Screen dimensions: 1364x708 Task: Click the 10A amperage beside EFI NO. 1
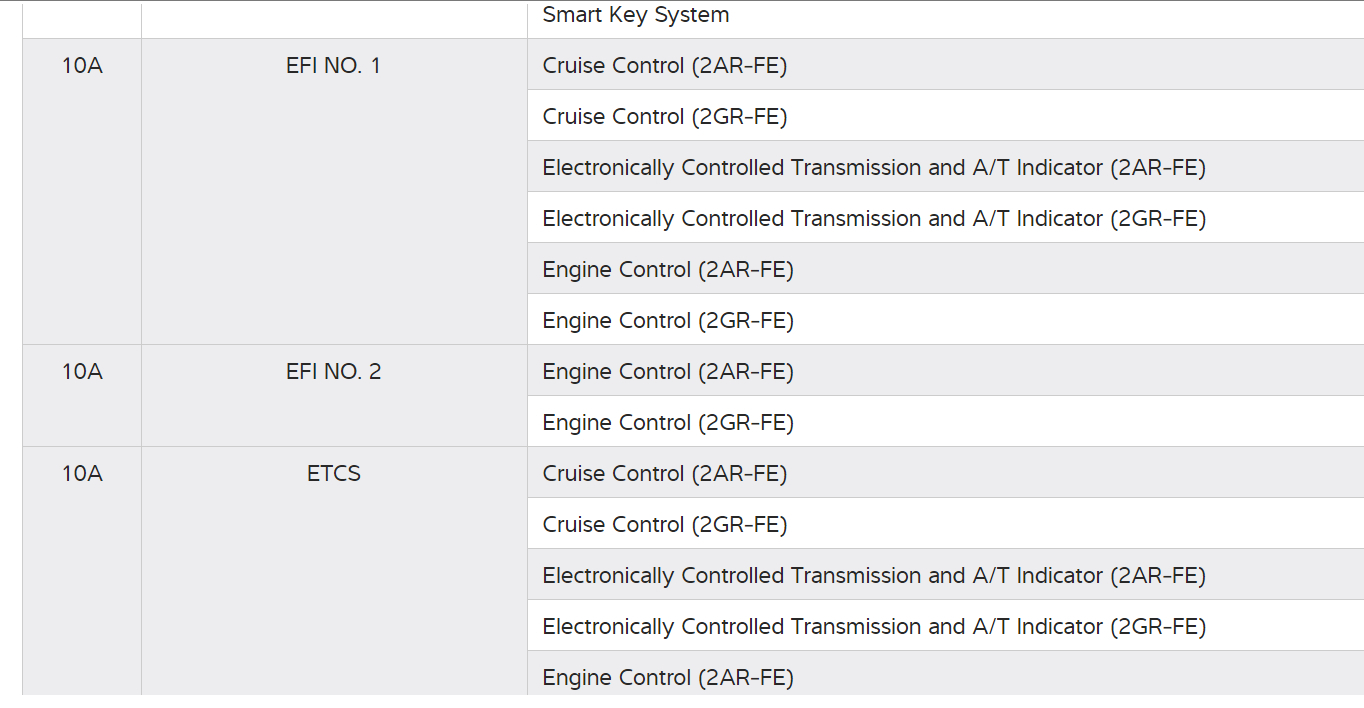(x=82, y=66)
